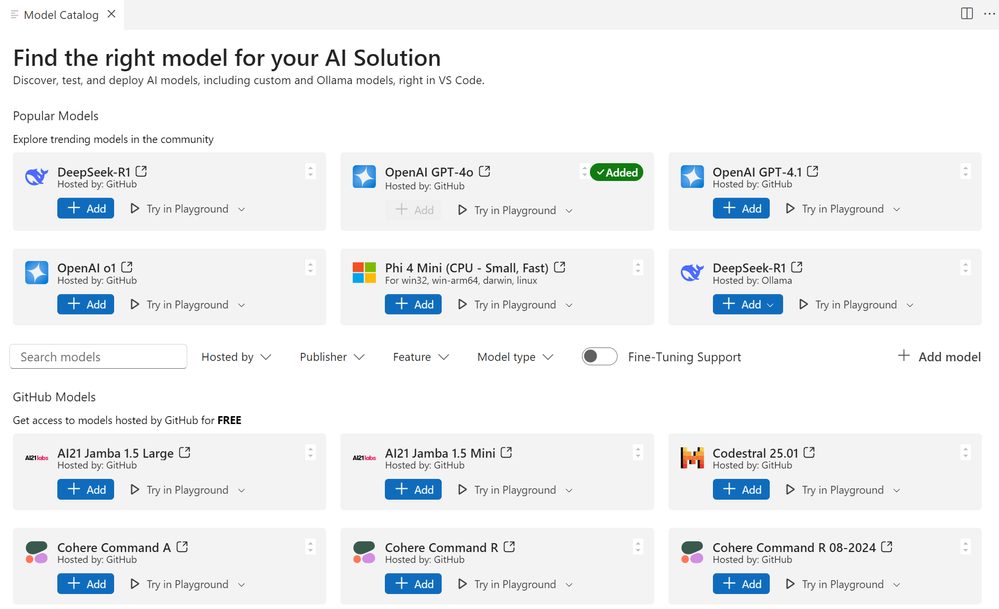Open Cohere Command A external link icon
Viewport: 999px width, 609px height.
[x=182, y=547]
